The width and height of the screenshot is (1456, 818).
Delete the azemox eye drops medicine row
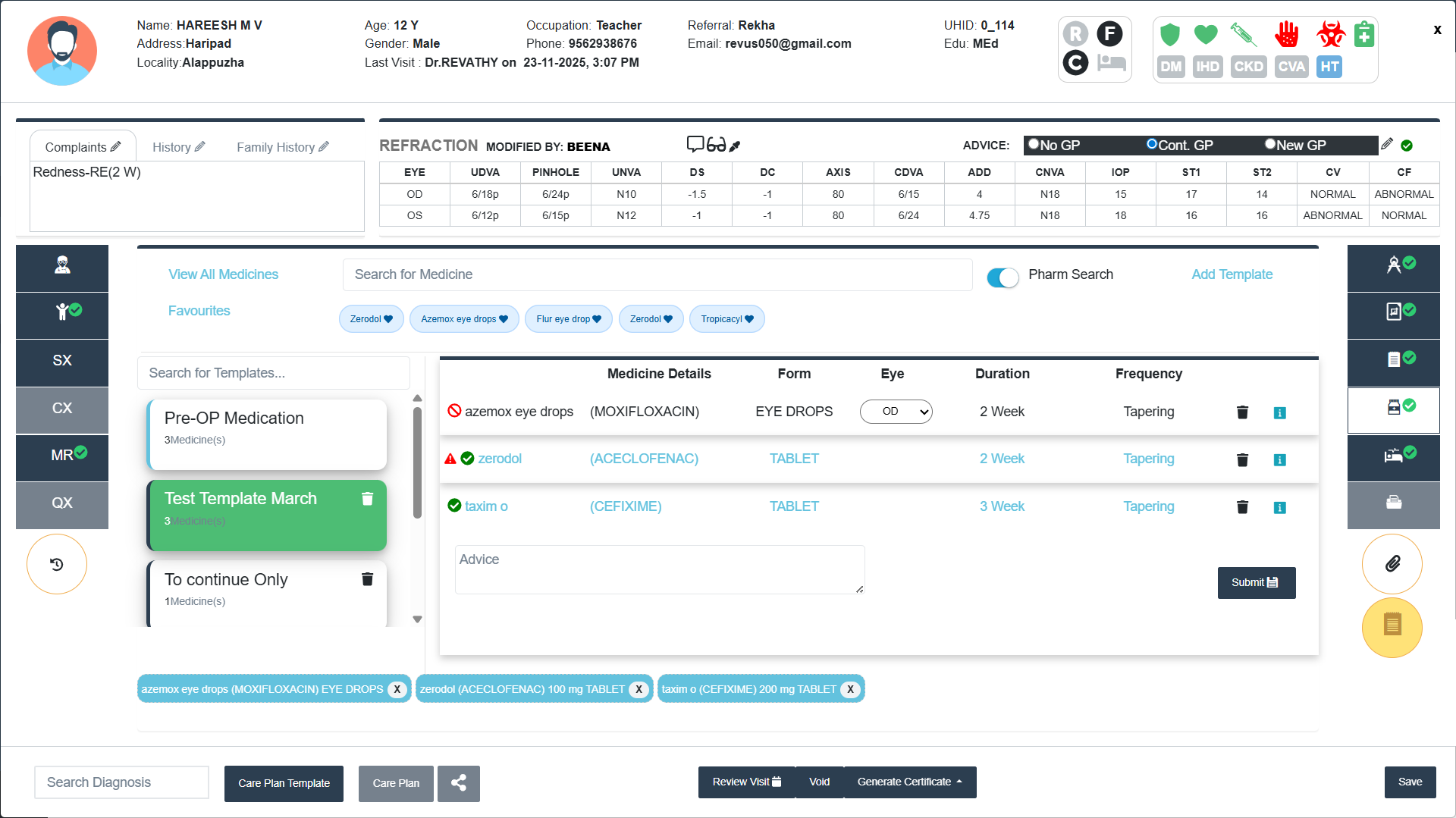coord(1242,412)
